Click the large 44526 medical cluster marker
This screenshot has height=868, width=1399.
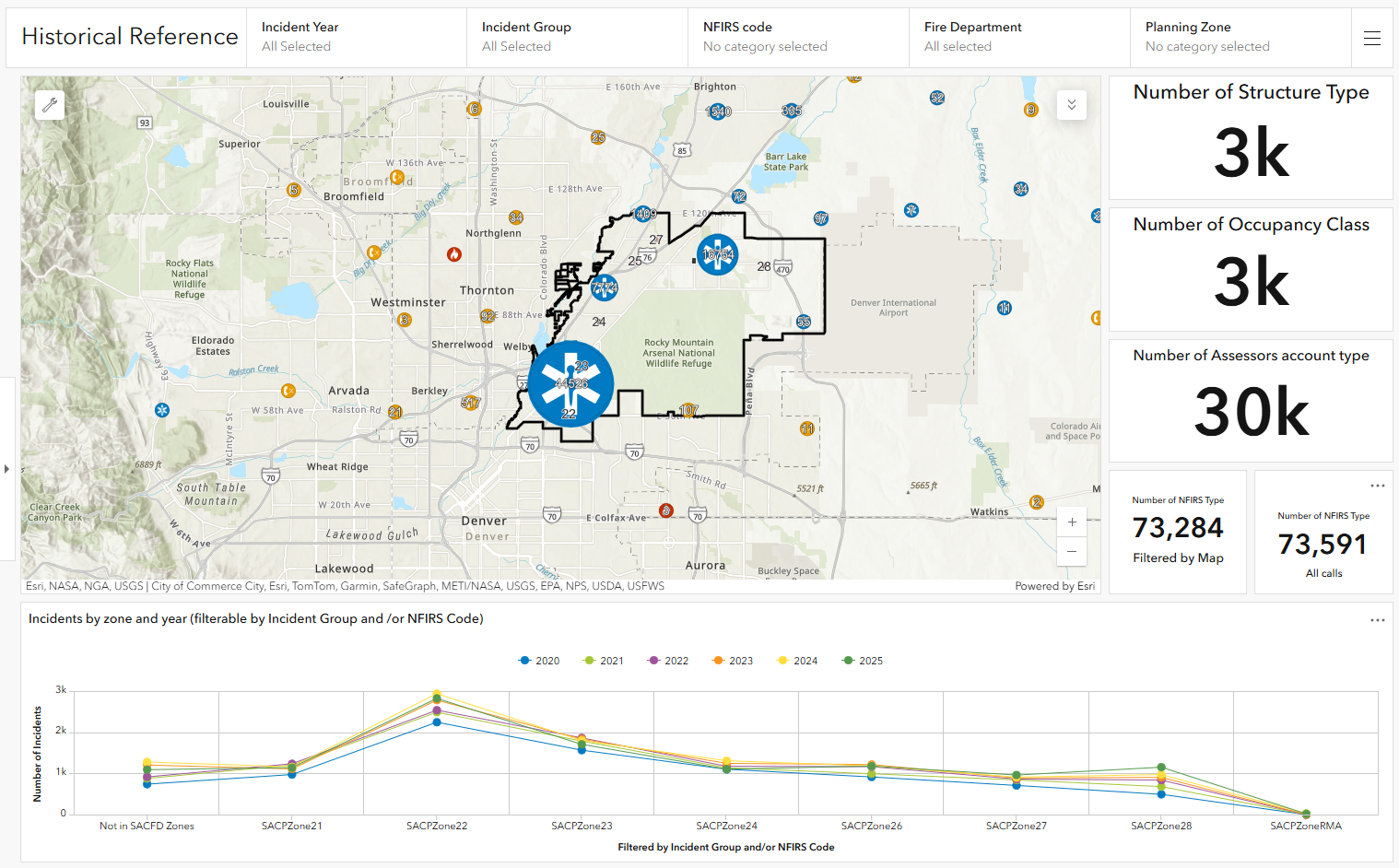pos(570,384)
